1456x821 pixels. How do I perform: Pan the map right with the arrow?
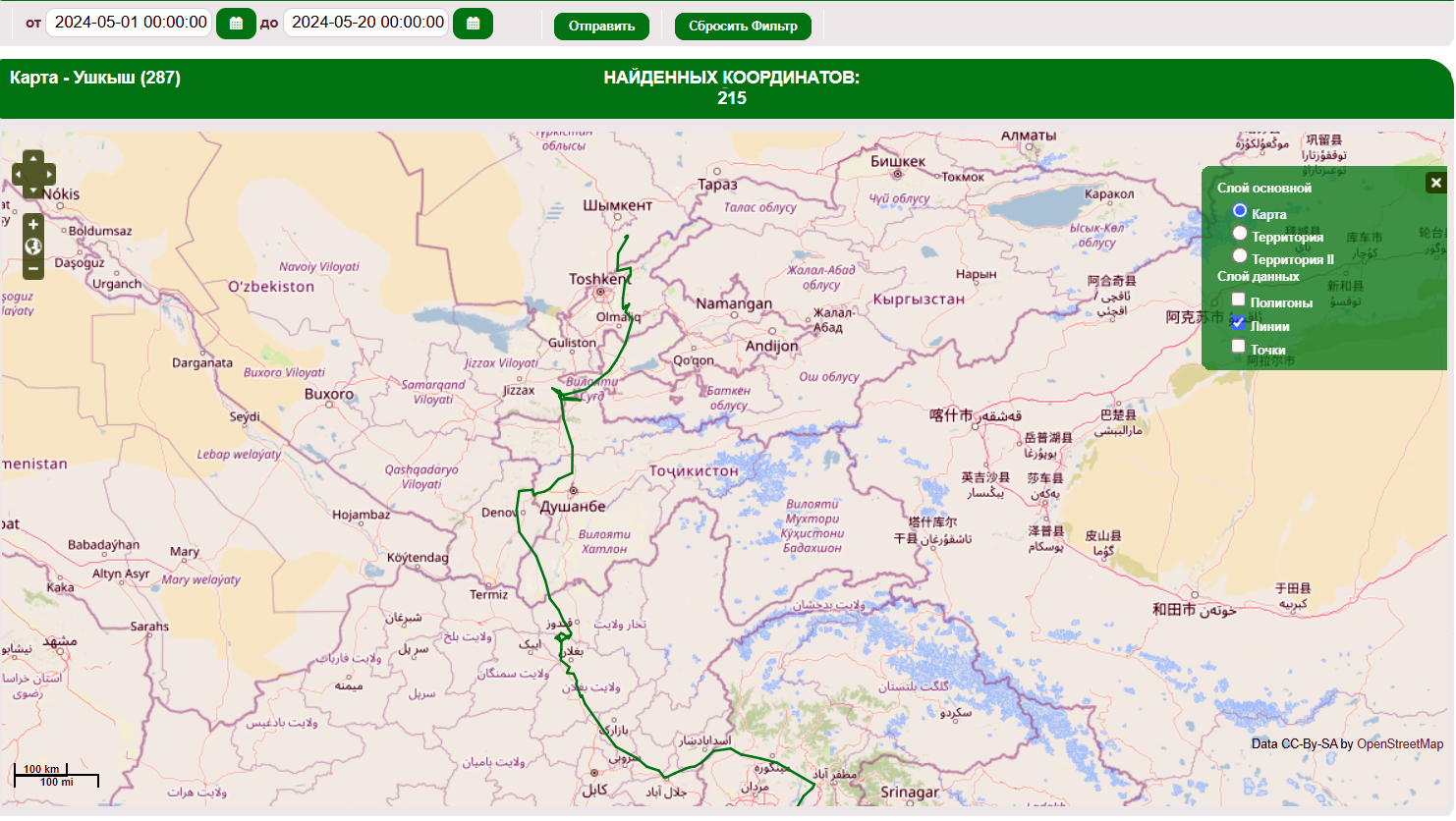48,175
